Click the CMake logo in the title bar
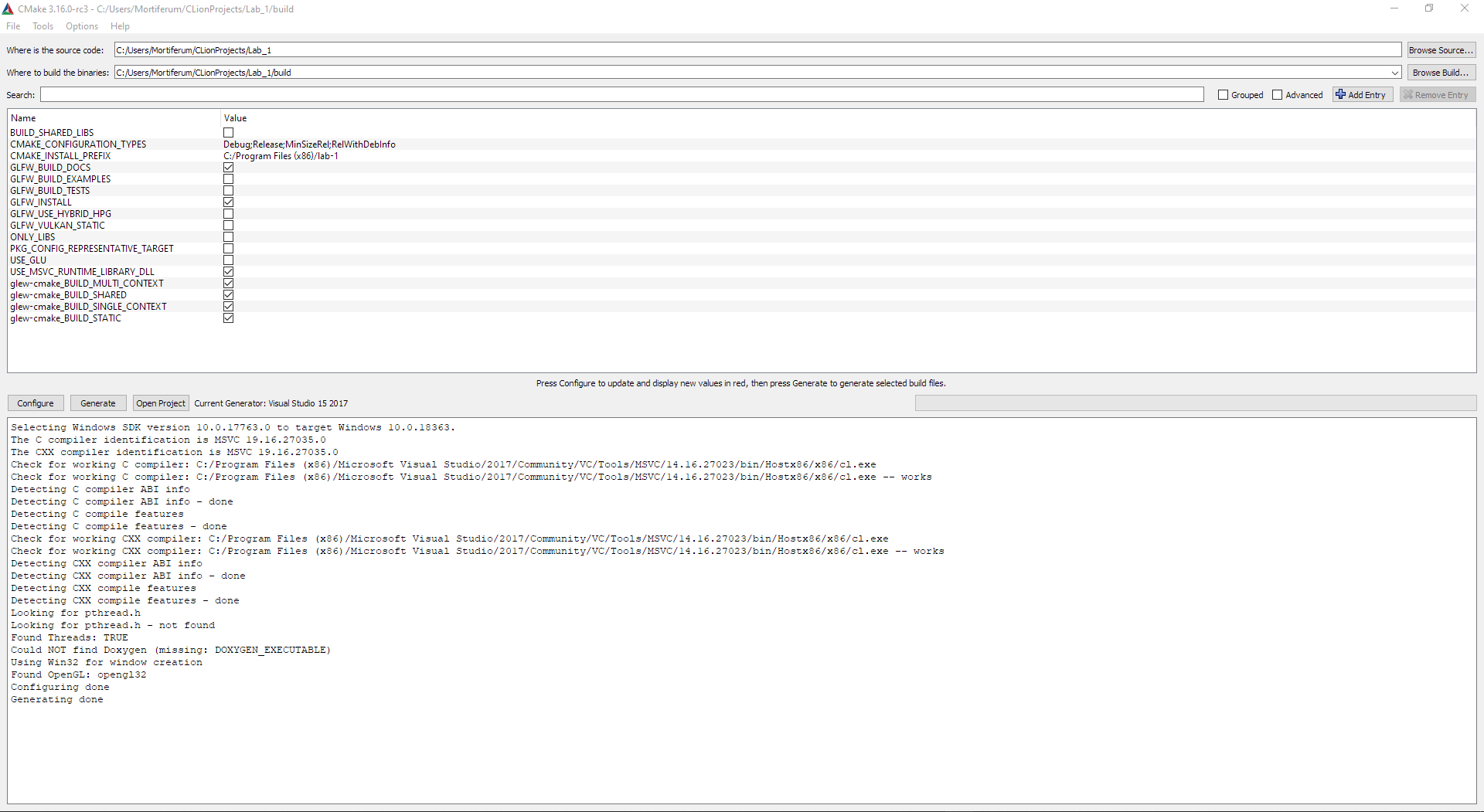Image resolution: width=1484 pixels, height=812 pixels. pos(9,8)
